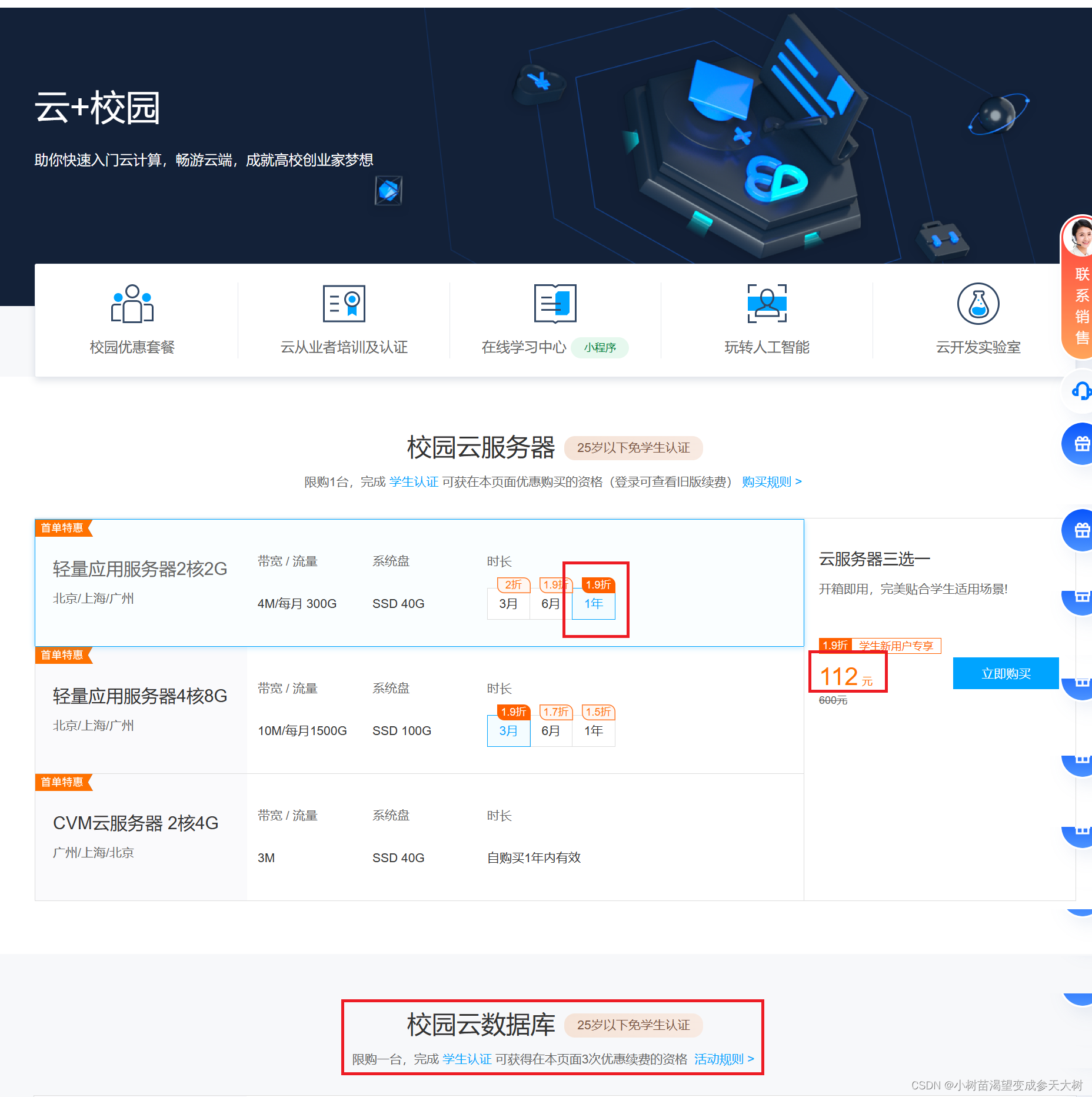Click 学生认证 link under 校园云服务器
This screenshot has width=1092, height=1097.
(x=414, y=482)
